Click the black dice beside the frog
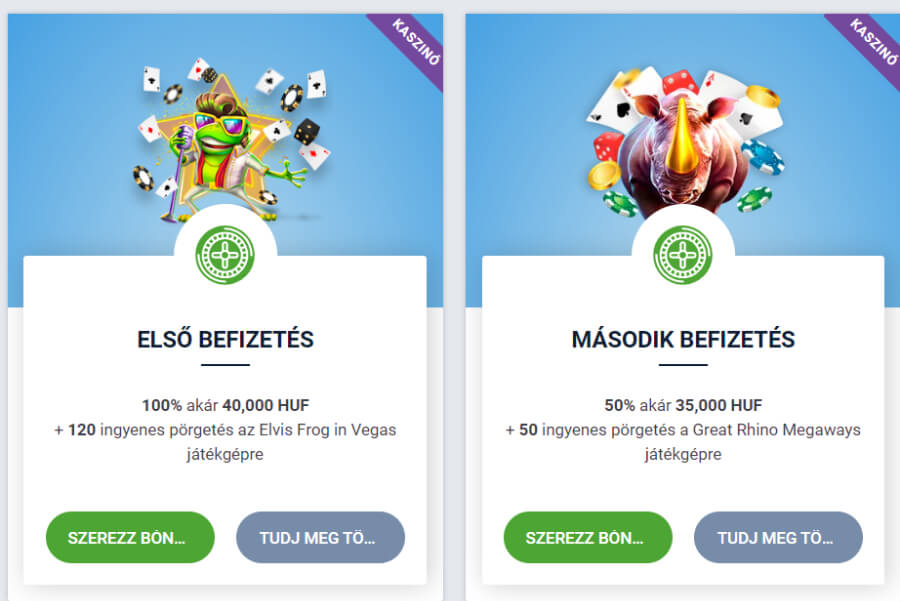900x601 pixels. [307, 131]
